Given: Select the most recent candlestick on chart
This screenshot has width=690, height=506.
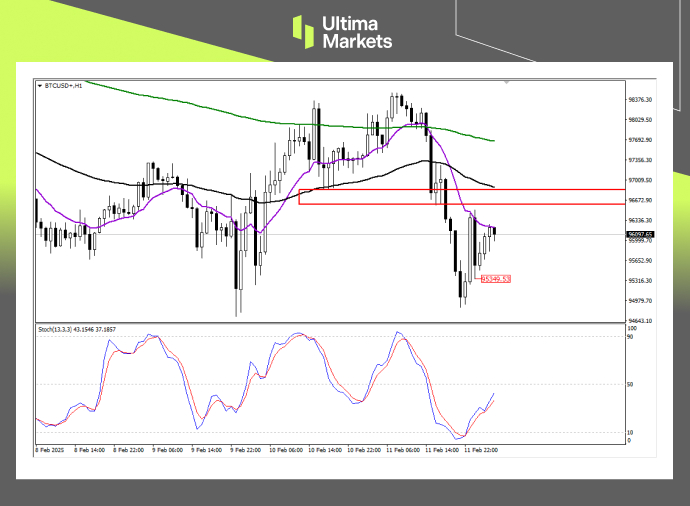Looking at the screenshot, I should point(495,232).
